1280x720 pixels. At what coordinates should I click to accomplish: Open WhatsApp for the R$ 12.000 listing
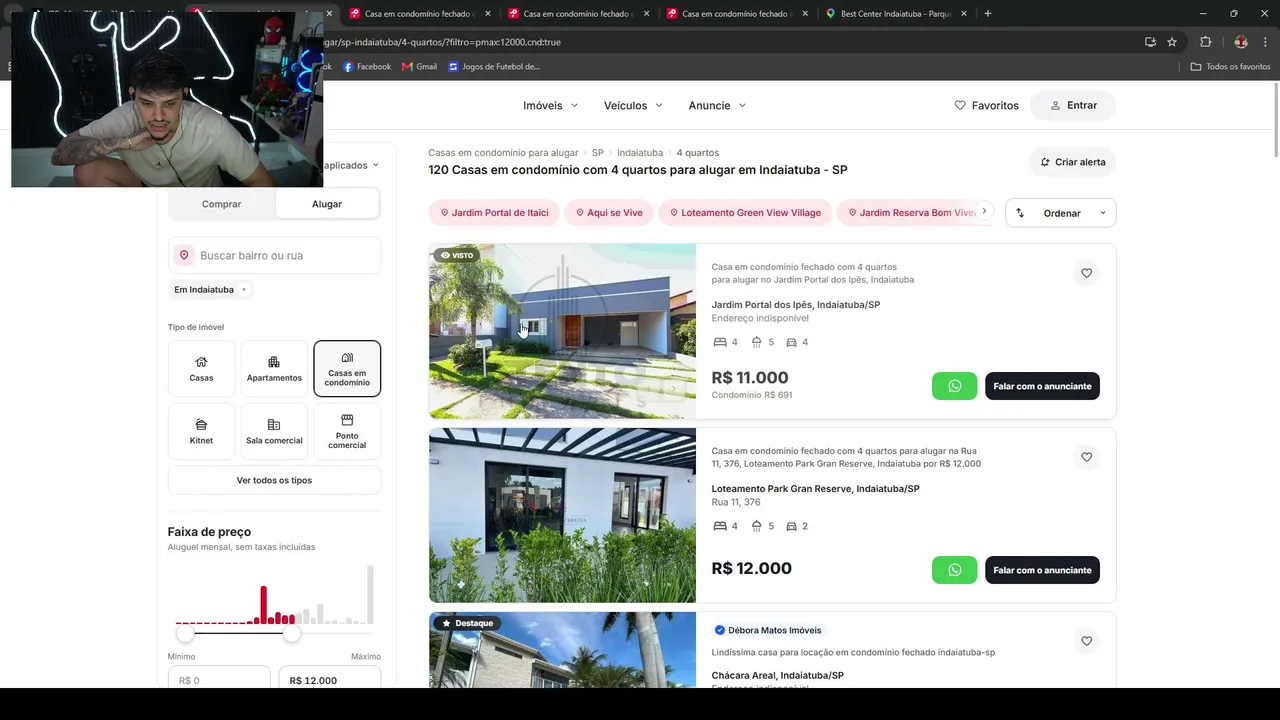tap(954, 570)
